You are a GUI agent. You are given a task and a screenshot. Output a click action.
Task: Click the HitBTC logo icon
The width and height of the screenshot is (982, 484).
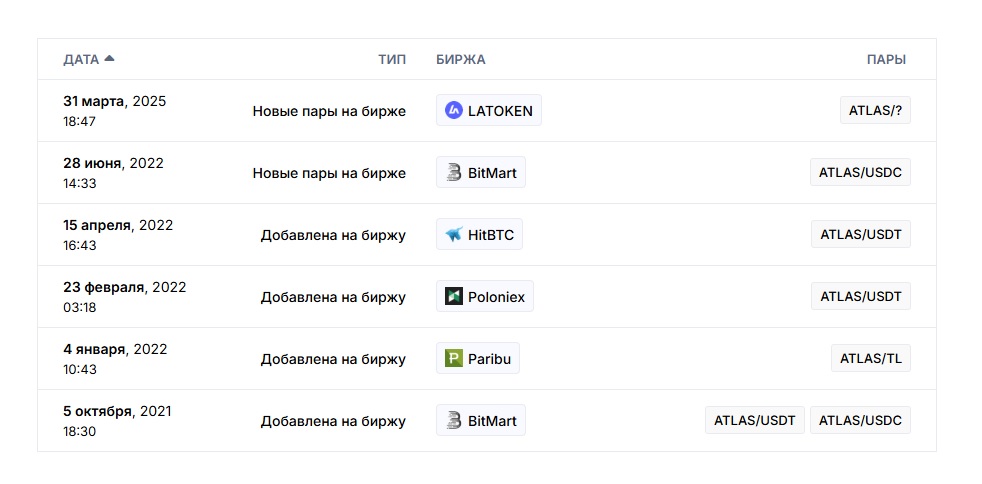coord(453,234)
